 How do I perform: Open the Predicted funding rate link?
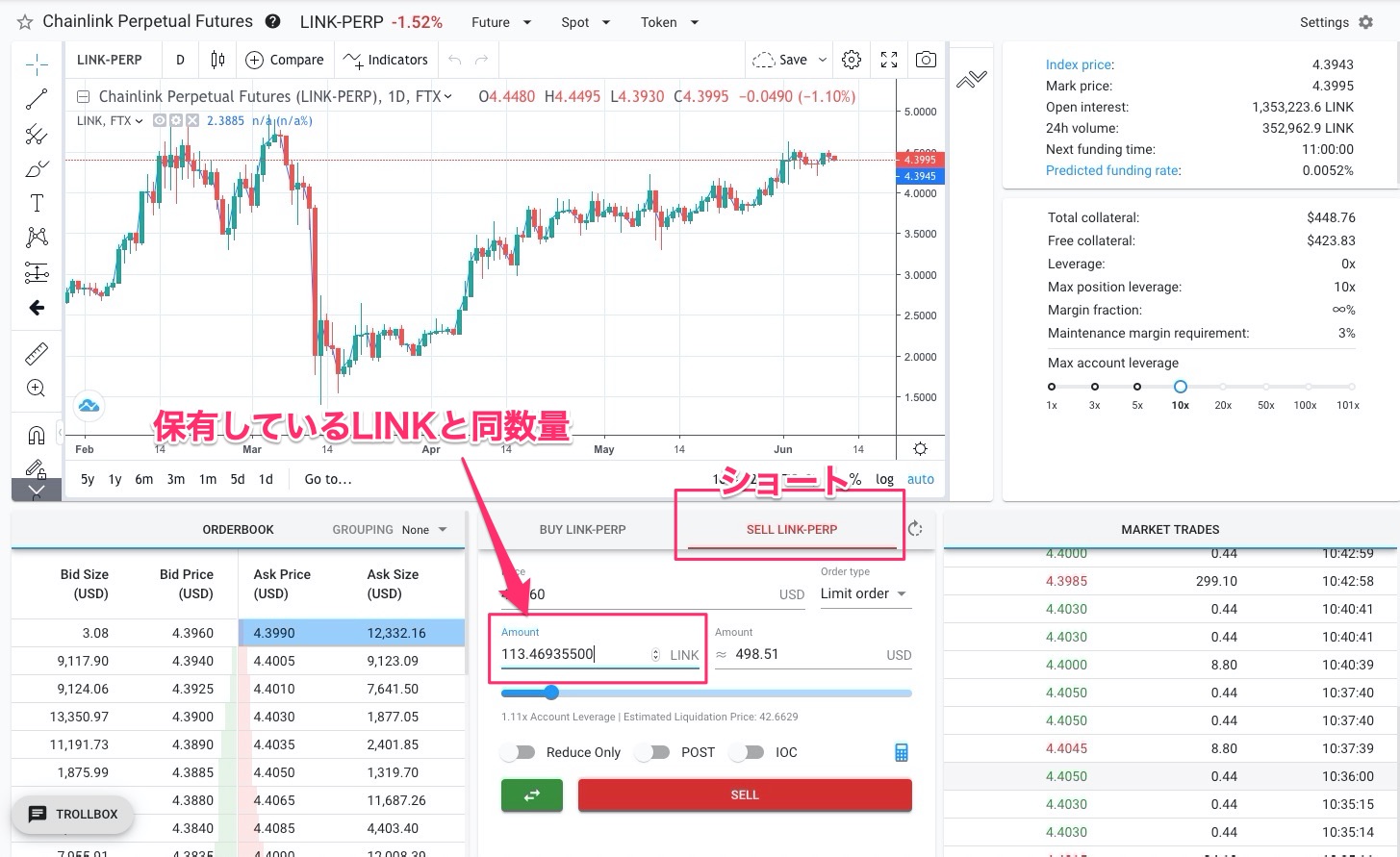point(1112,170)
